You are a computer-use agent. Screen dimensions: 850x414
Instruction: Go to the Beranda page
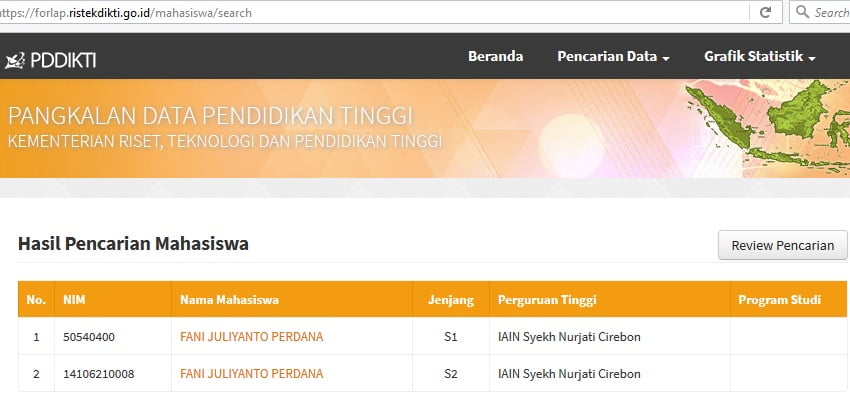(x=495, y=57)
